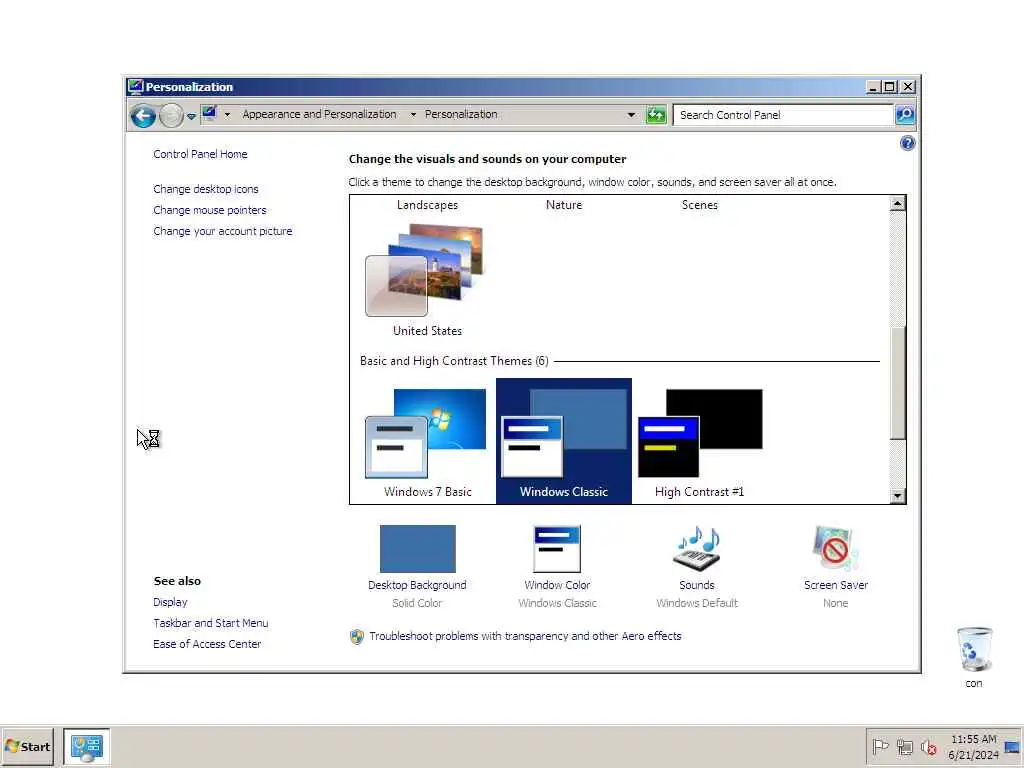The image size is (1024, 768).
Task: Open Ease of Access Center link
Action: [x=207, y=644]
